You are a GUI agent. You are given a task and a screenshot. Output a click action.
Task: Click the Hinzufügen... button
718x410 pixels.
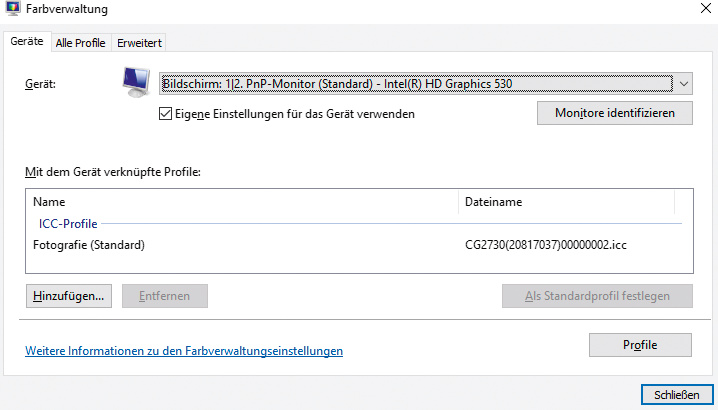69,296
